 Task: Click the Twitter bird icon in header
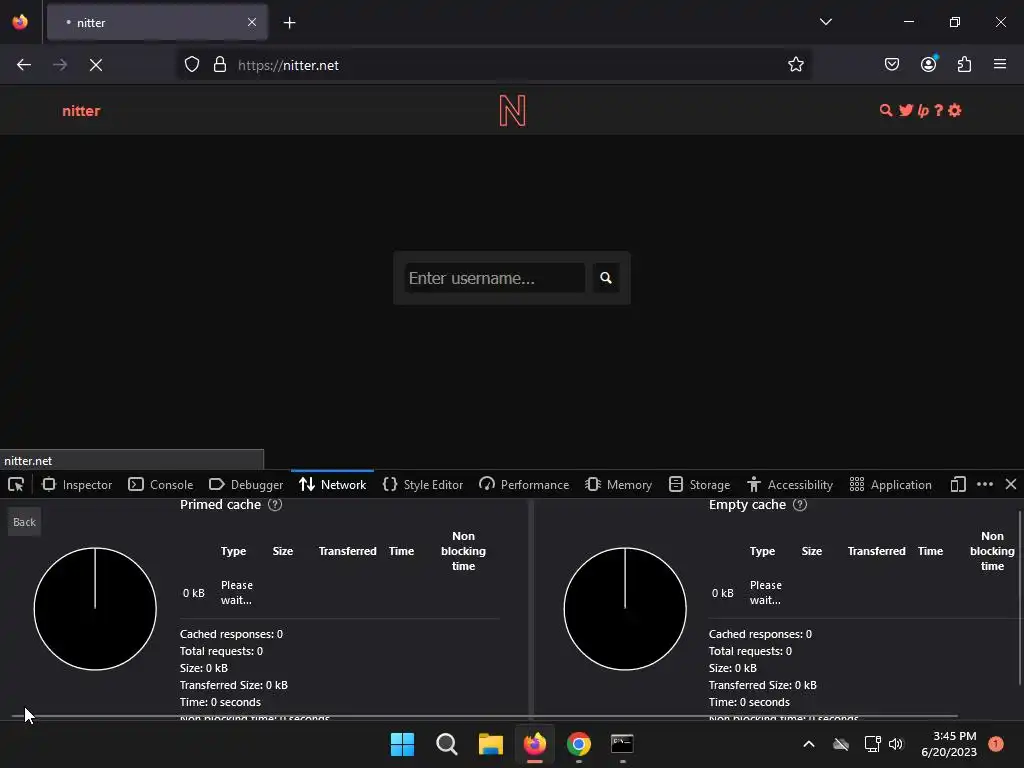906,110
